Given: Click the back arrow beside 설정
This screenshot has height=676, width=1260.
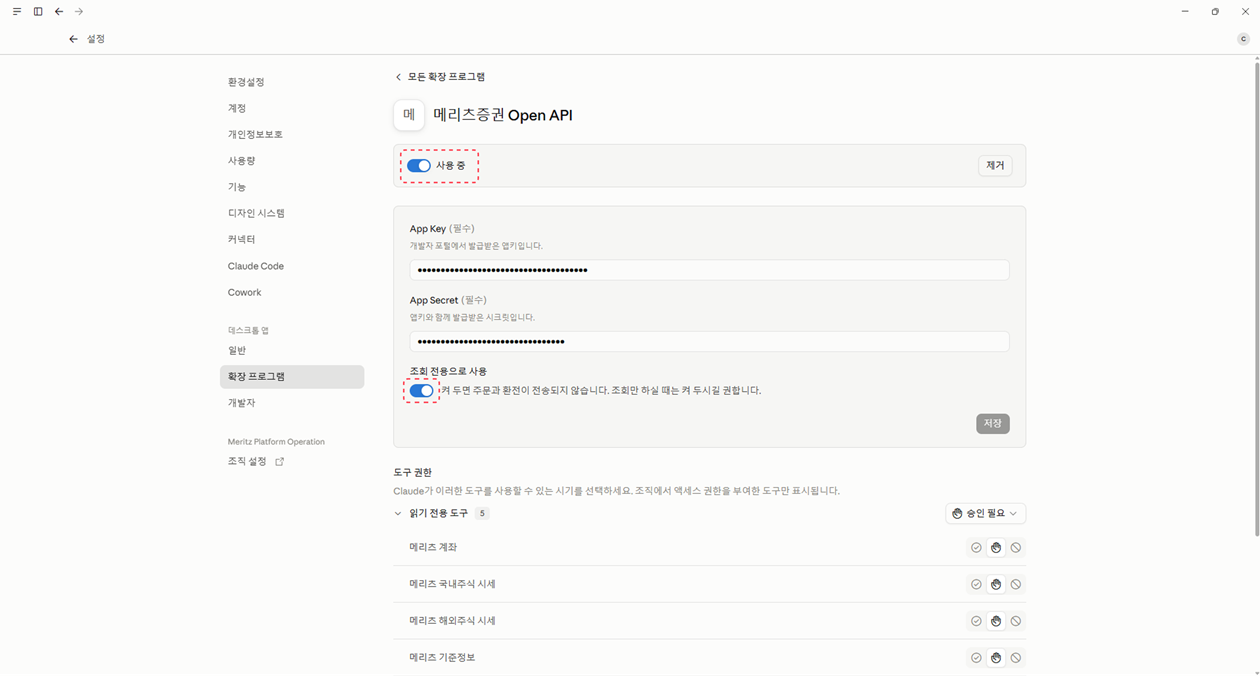Looking at the screenshot, I should 73,39.
